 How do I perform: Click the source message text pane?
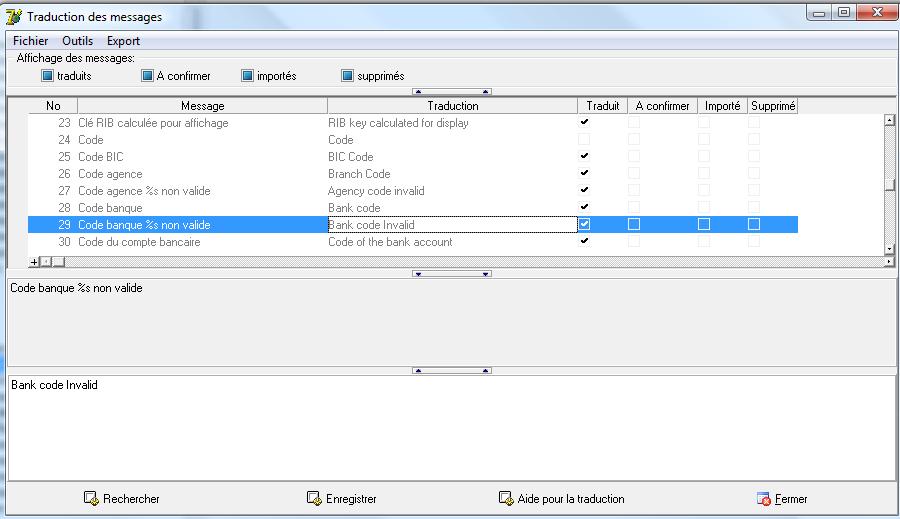coord(452,322)
